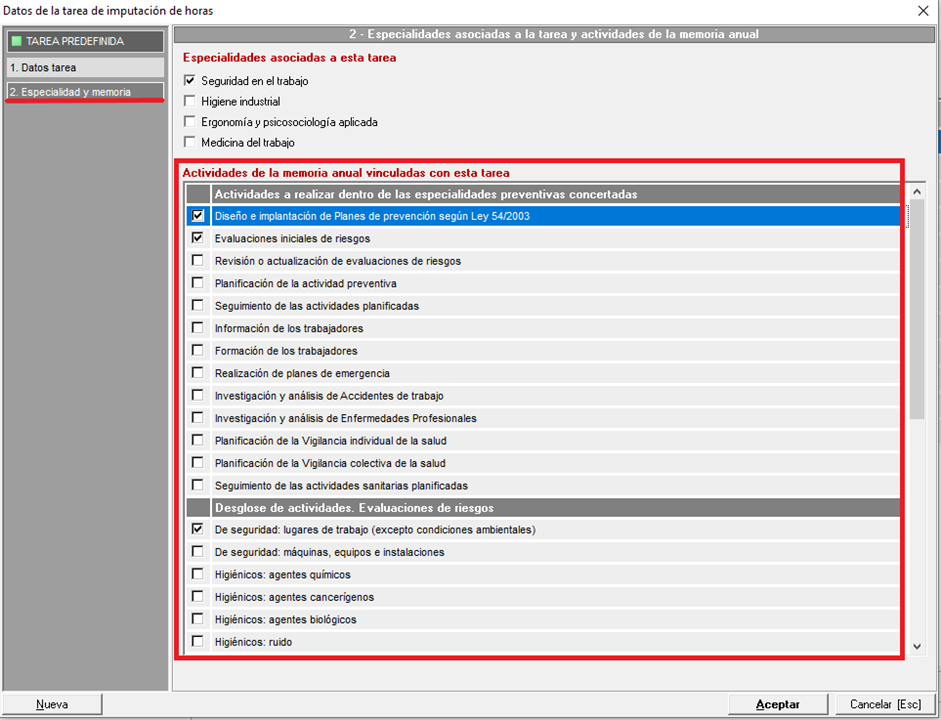
Task: Enable Higiene industrial specialty checkbox
Action: point(190,101)
